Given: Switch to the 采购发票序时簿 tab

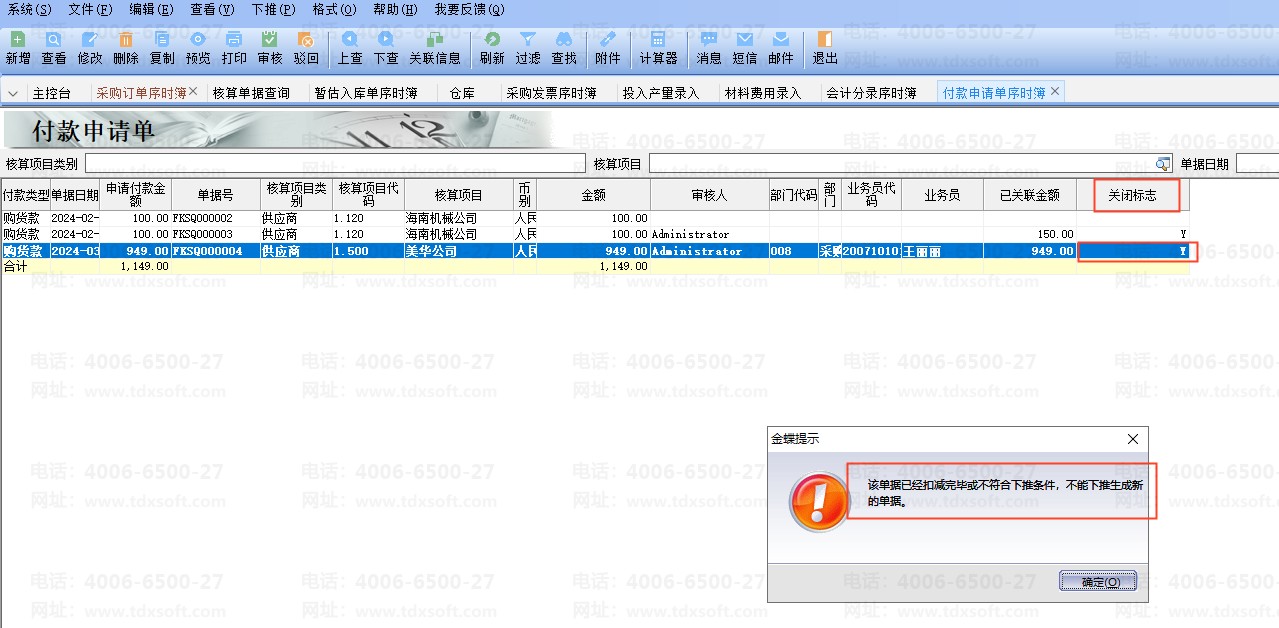Looking at the screenshot, I should coord(551,93).
